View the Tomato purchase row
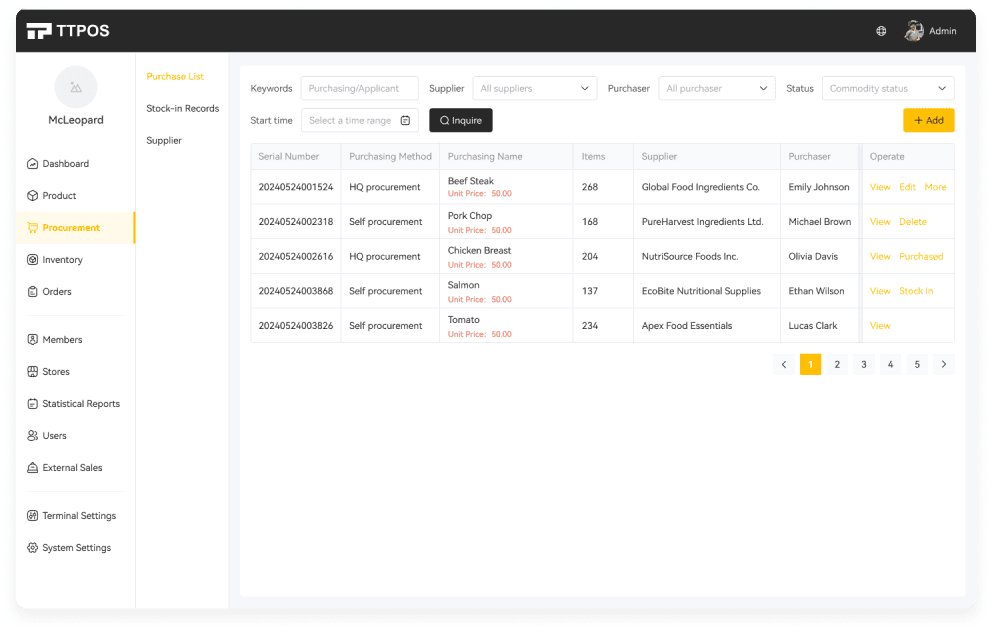 tap(880, 326)
